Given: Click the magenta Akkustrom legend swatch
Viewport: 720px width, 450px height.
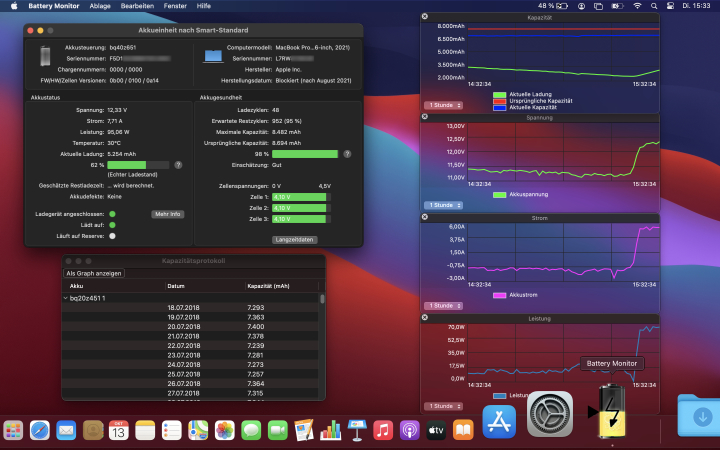Looking at the screenshot, I should point(499,295).
